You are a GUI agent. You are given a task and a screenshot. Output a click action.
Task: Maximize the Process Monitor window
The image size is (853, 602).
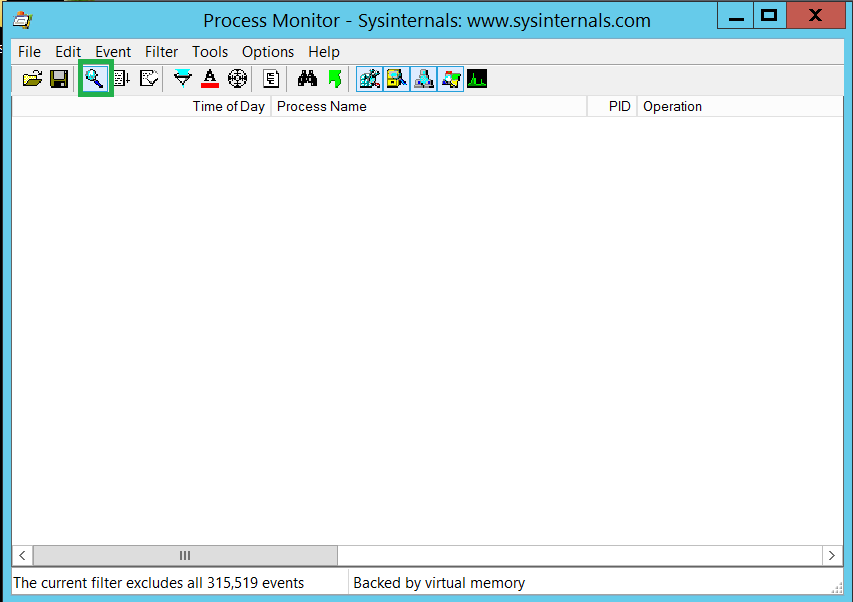[x=769, y=15]
